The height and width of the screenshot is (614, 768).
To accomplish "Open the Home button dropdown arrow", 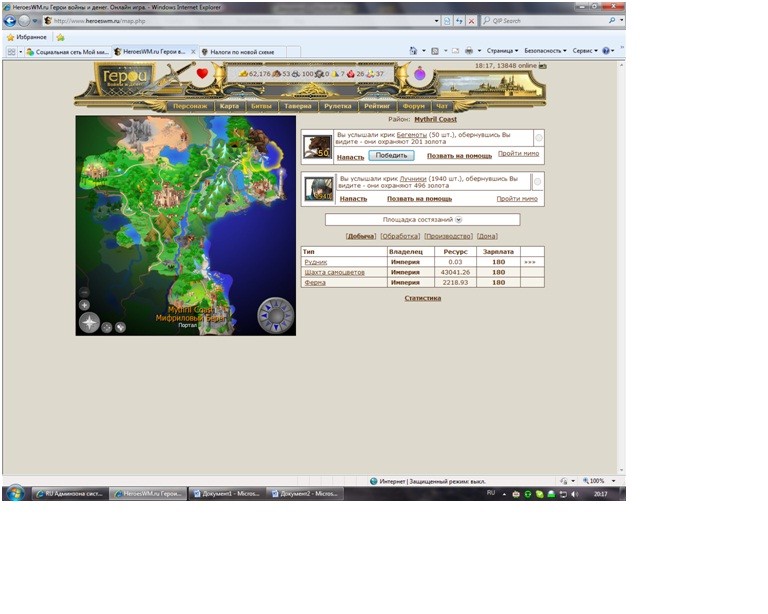I will click(424, 50).
